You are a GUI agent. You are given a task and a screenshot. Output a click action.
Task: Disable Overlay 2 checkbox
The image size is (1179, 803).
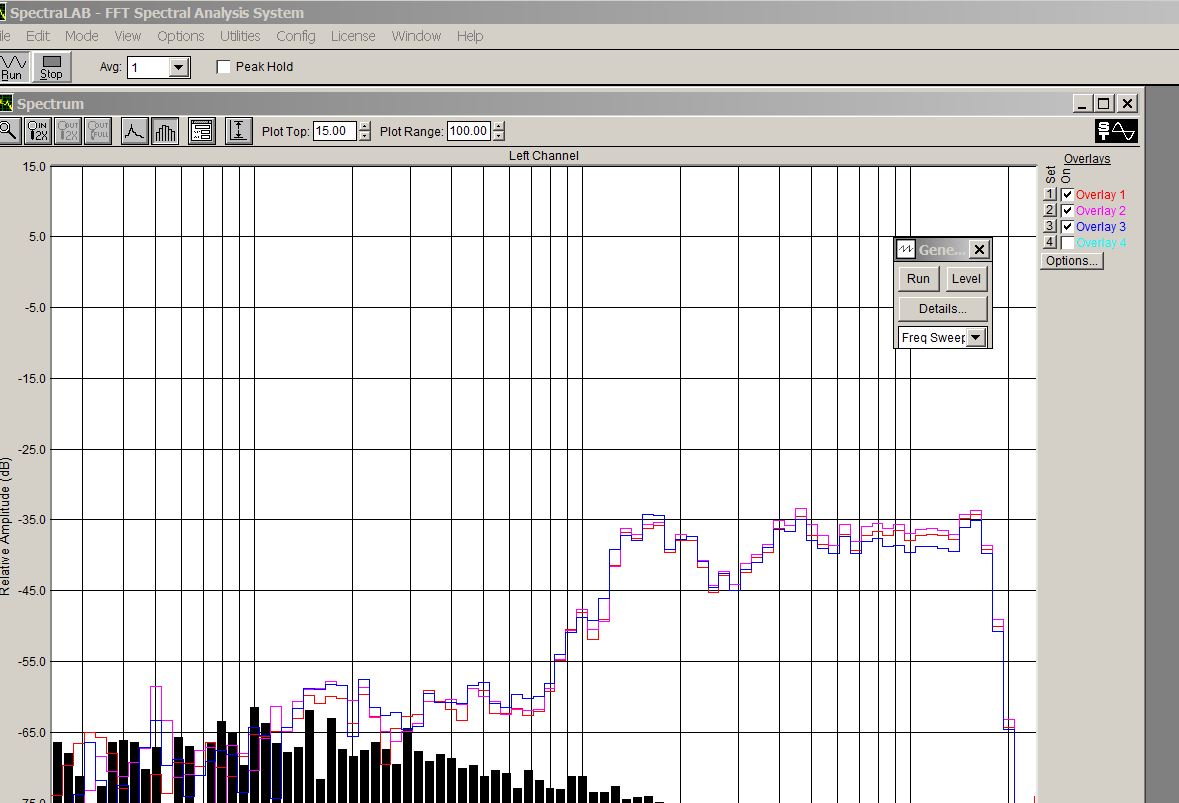click(1067, 211)
